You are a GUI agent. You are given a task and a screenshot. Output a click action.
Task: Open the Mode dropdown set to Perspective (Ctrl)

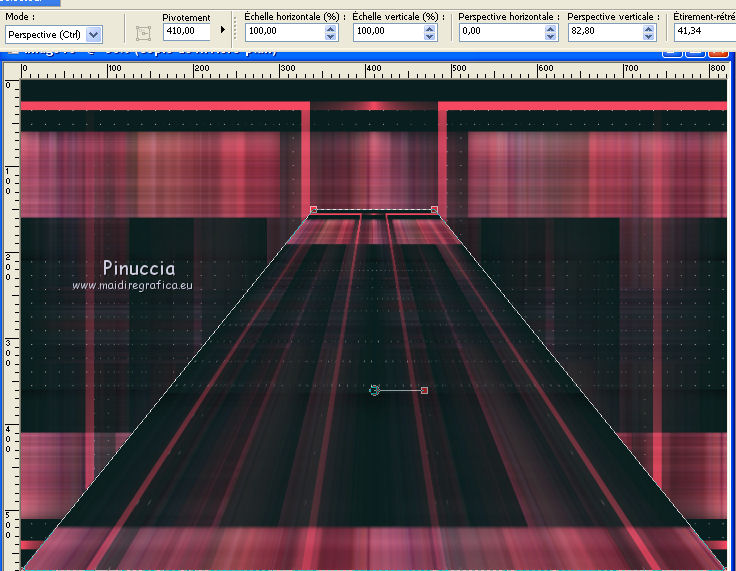tap(54, 35)
